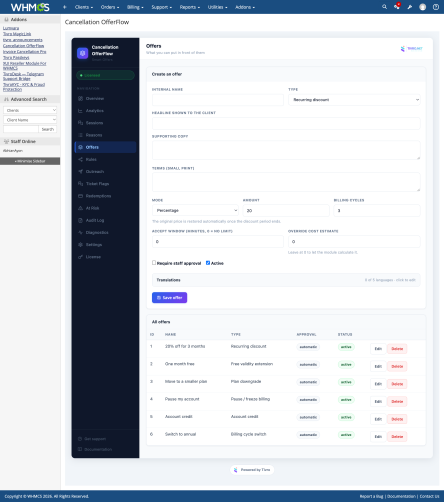Click the Documentation icon in dark sidebar

tap(80, 449)
